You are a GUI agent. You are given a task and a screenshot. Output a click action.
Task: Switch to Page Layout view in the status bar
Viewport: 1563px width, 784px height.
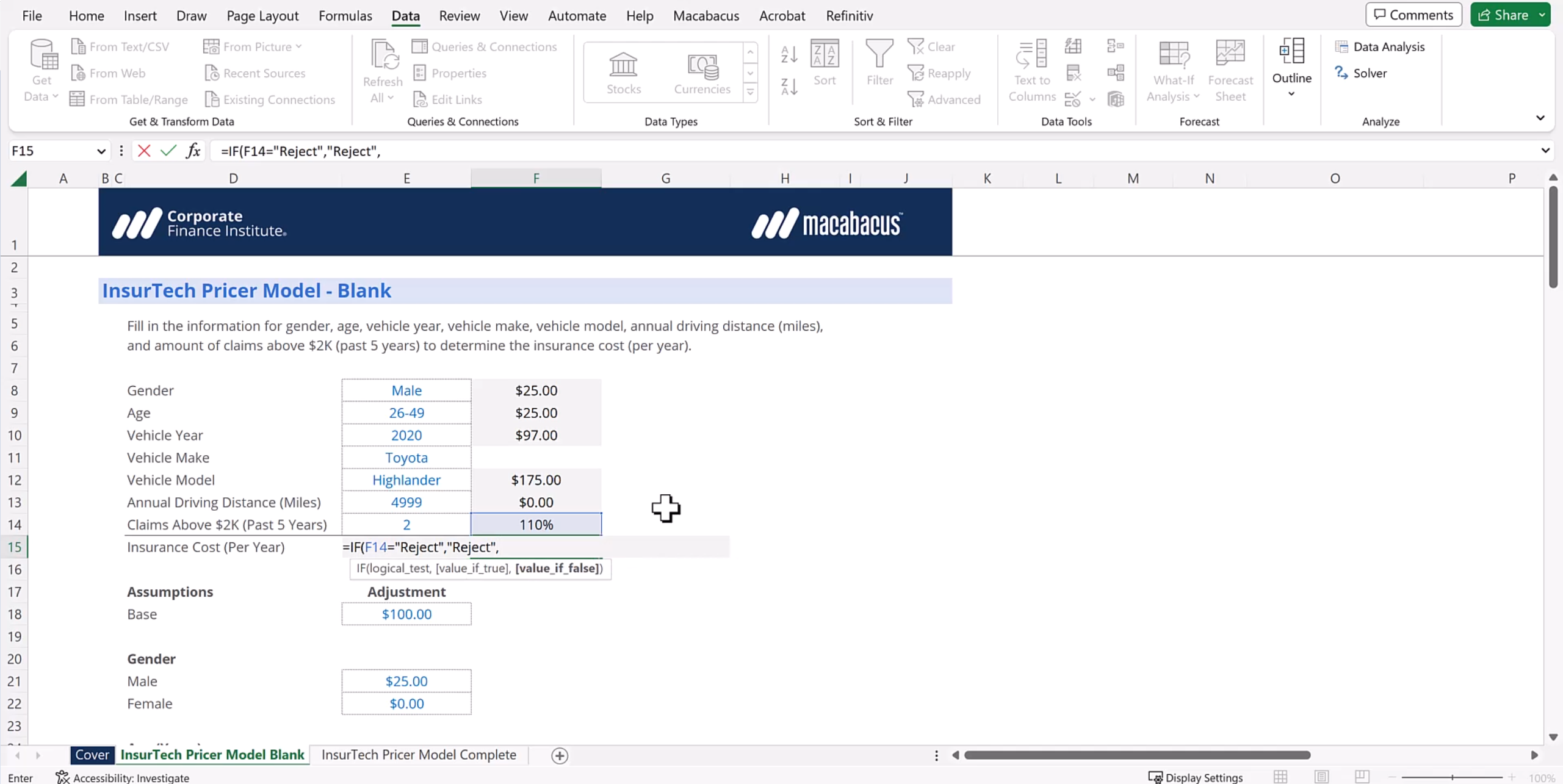pyautogui.click(x=1321, y=777)
